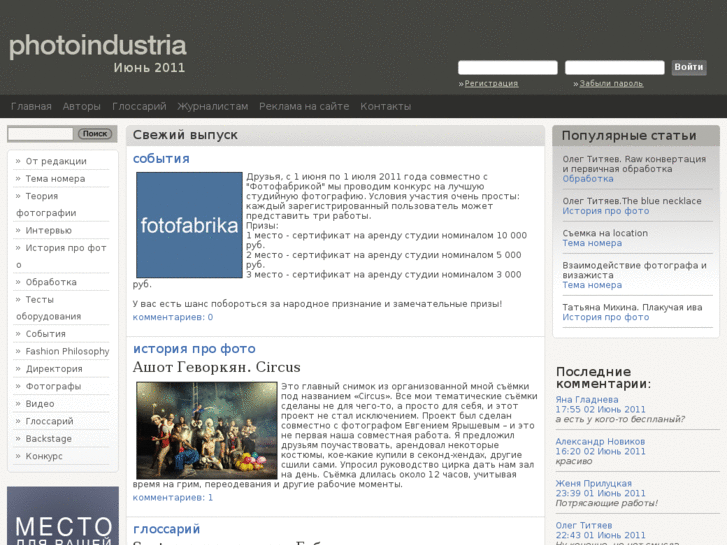Open Фотографы in the sidebar
The height and width of the screenshot is (545, 727).
coord(53,386)
